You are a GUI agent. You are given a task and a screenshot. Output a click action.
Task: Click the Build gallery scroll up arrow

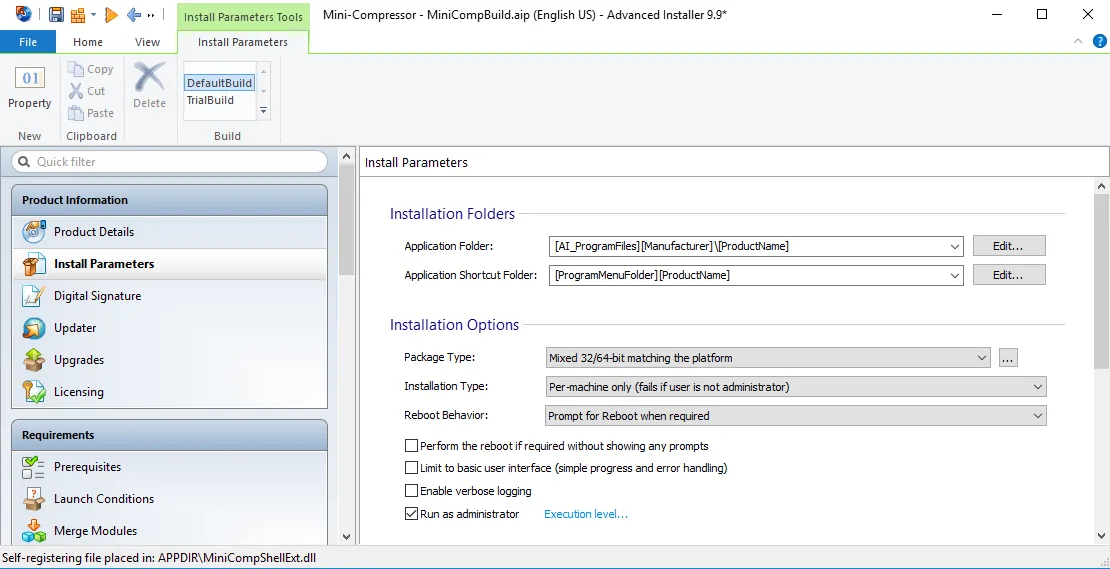tap(263, 71)
